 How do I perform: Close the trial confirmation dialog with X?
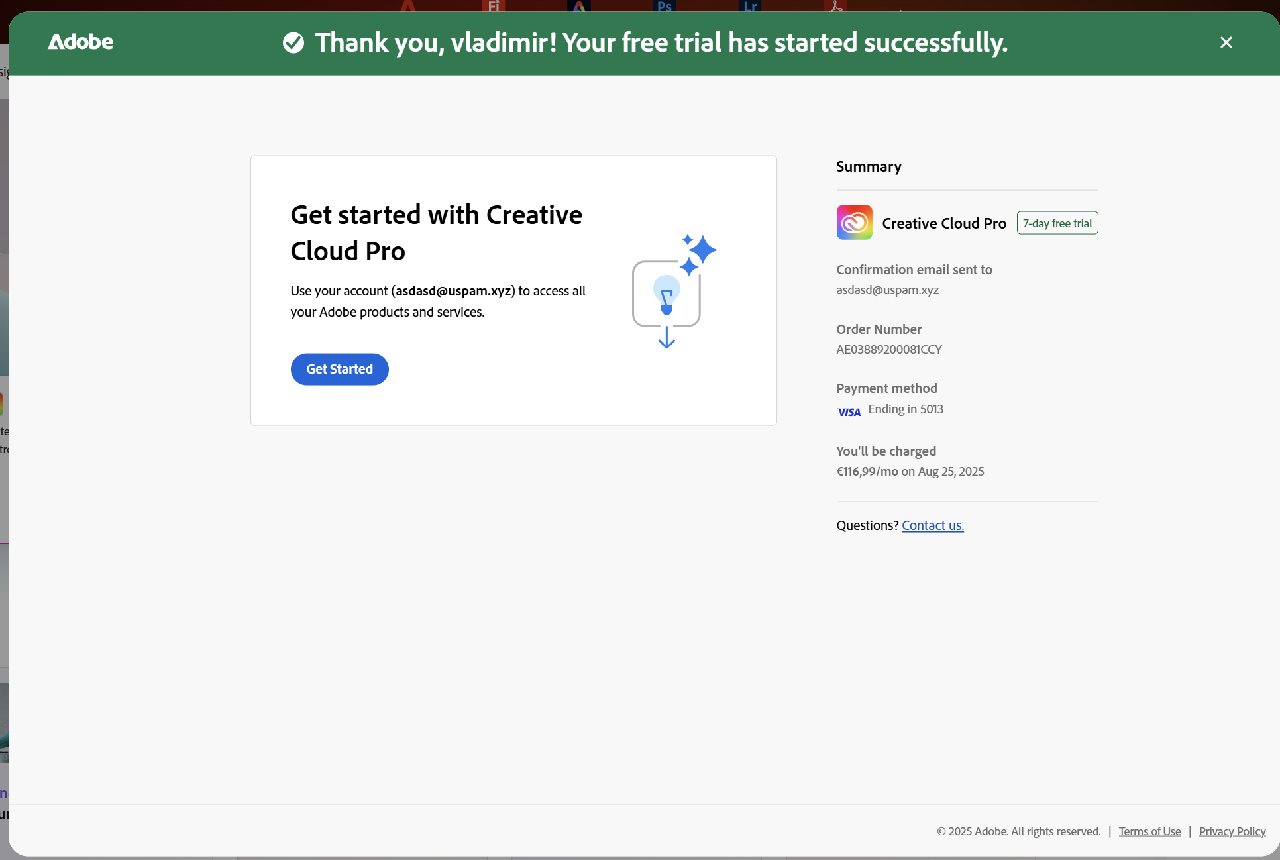point(1226,42)
